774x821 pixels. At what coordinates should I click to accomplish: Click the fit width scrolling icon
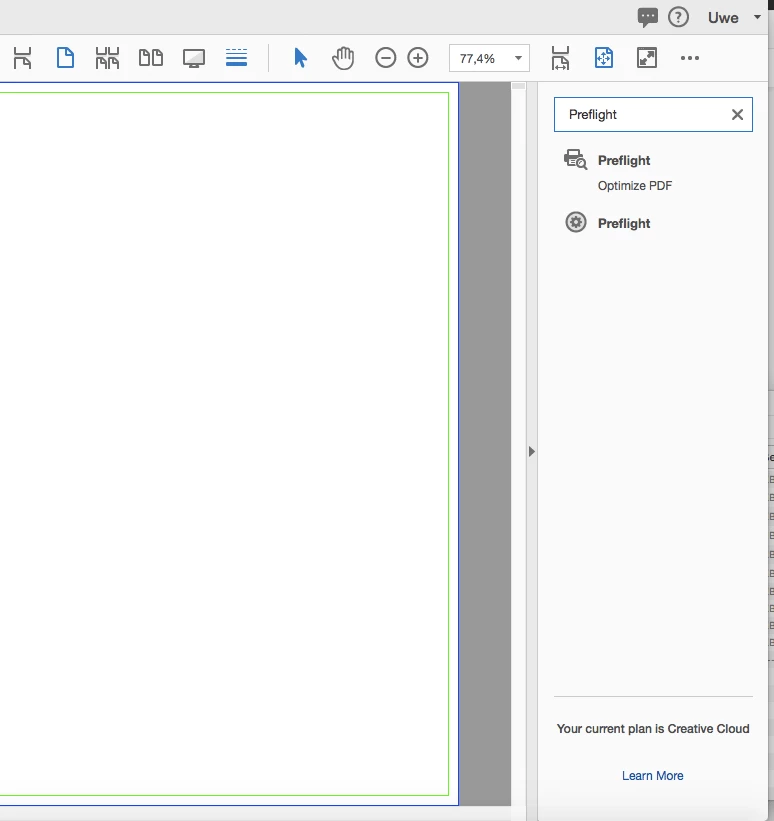(x=560, y=58)
